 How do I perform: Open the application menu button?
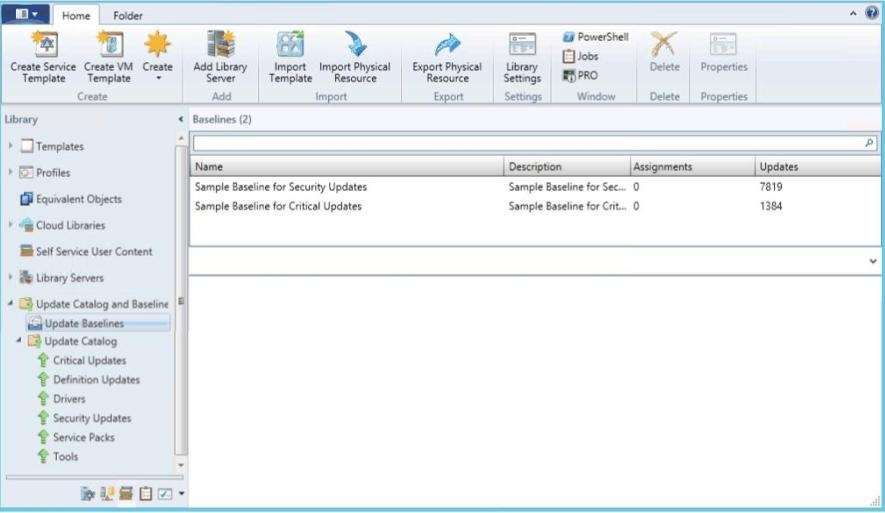pos(26,14)
